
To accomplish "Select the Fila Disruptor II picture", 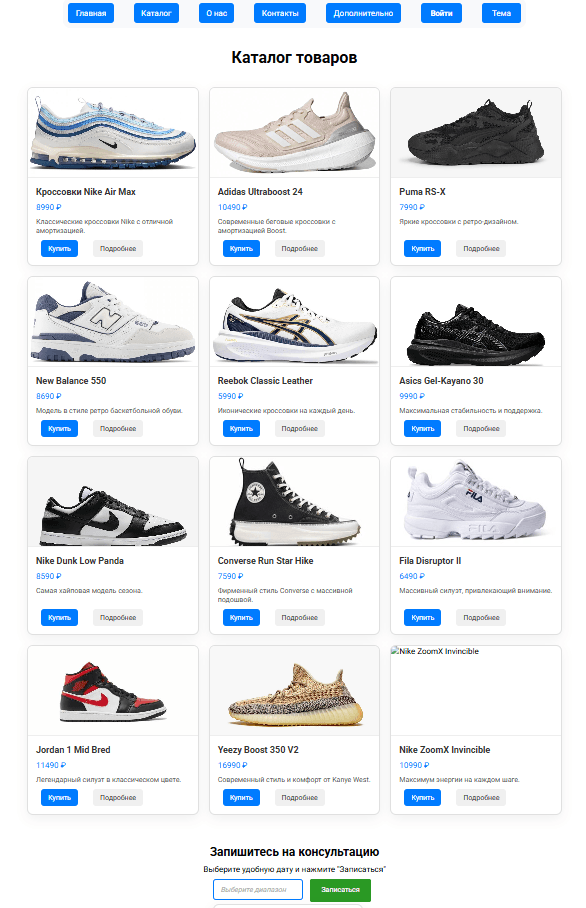I will [x=476, y=501].
